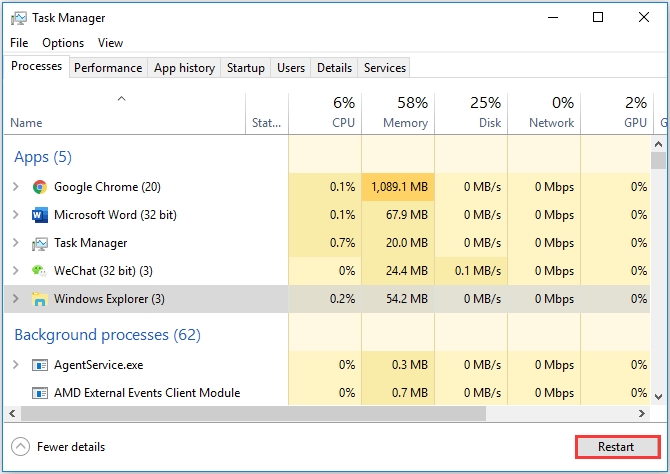Sort by the Name column header
Image resolution: width=670 pixels, height=474 pixels.
point(125,113)
